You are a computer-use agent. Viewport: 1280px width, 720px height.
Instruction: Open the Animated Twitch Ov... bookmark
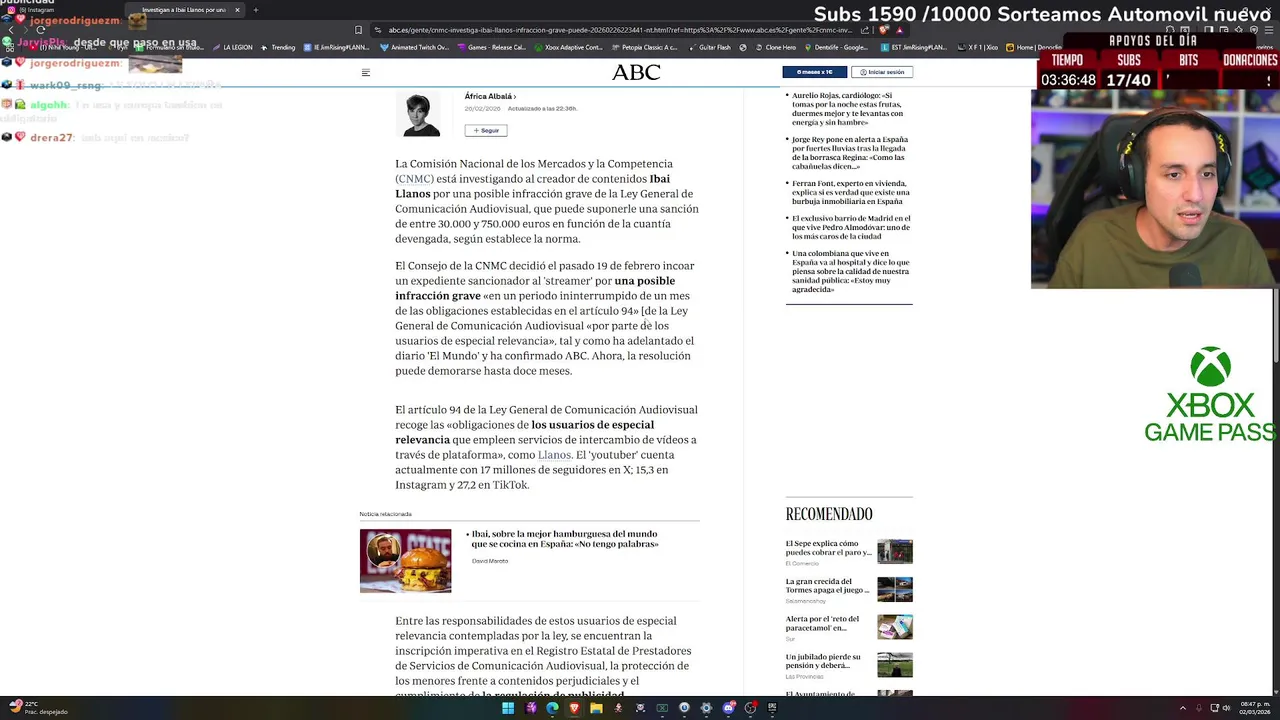pyautogui.click(x=414, y=47)
